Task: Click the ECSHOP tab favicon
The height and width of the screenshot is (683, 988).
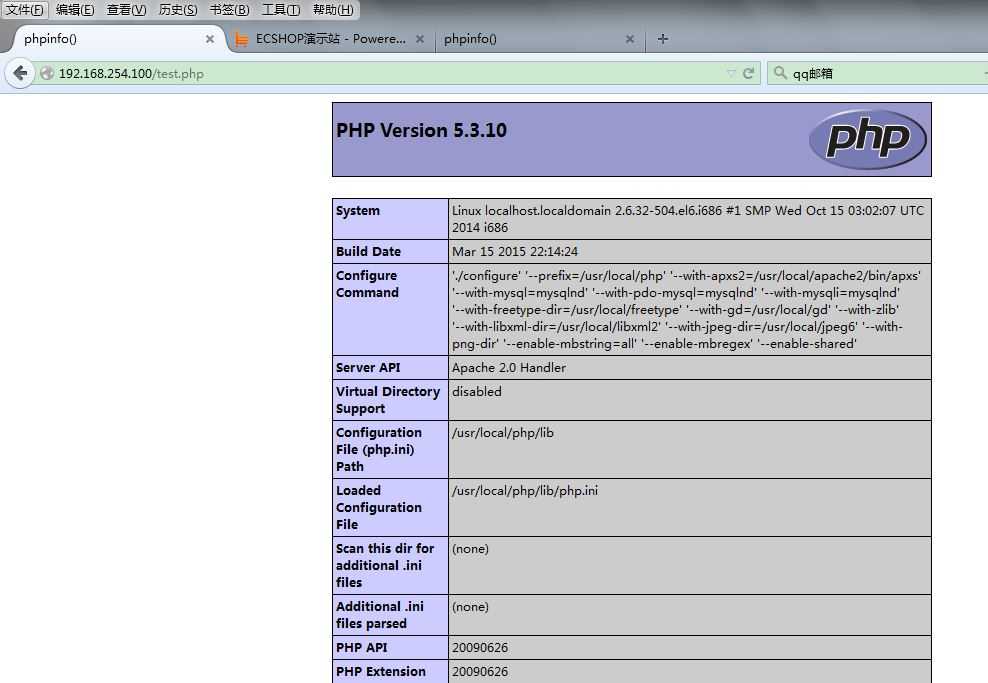Action: (241, 40)
